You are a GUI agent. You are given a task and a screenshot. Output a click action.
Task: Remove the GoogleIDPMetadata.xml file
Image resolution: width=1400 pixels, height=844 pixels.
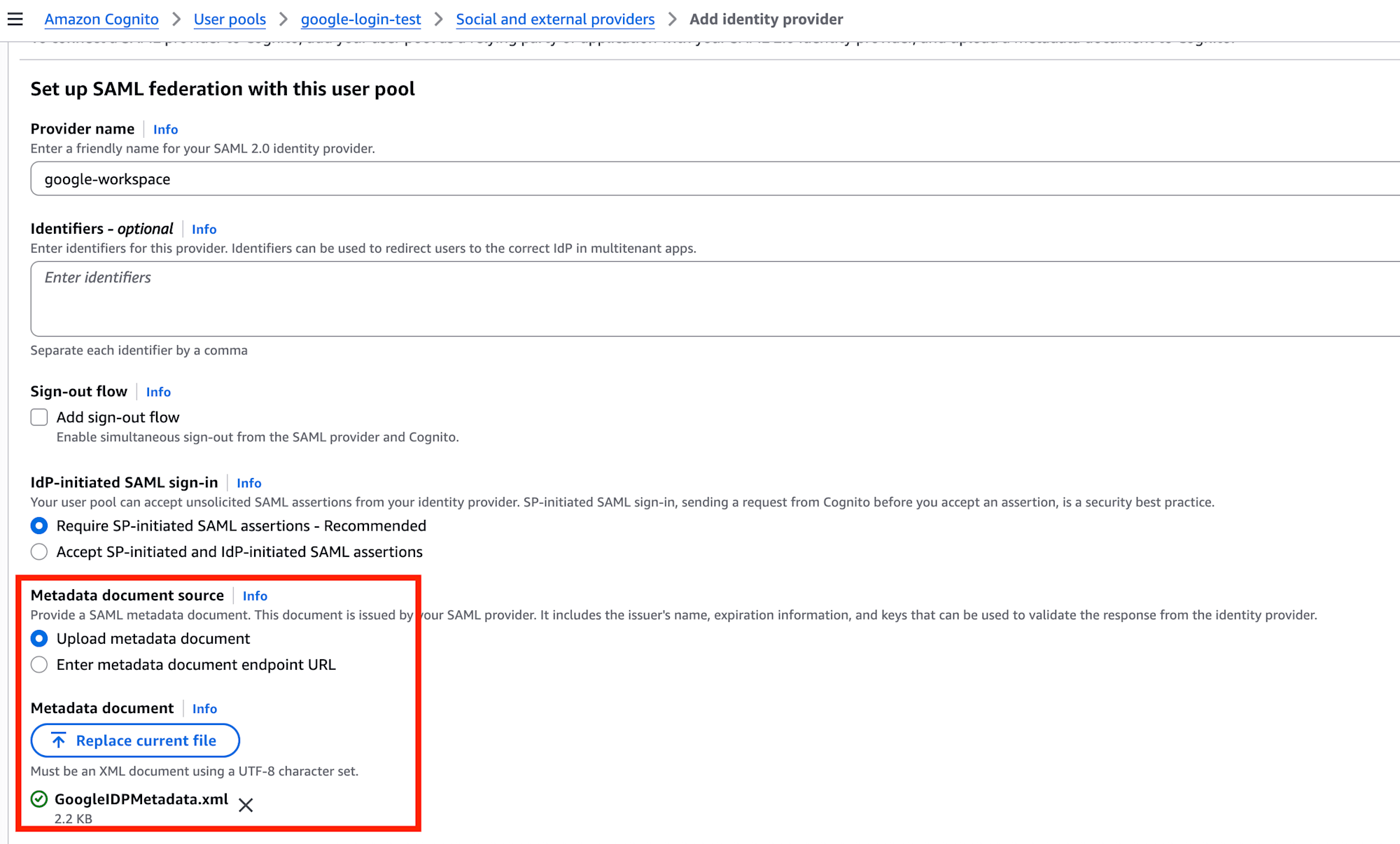[x=246, y=805]
